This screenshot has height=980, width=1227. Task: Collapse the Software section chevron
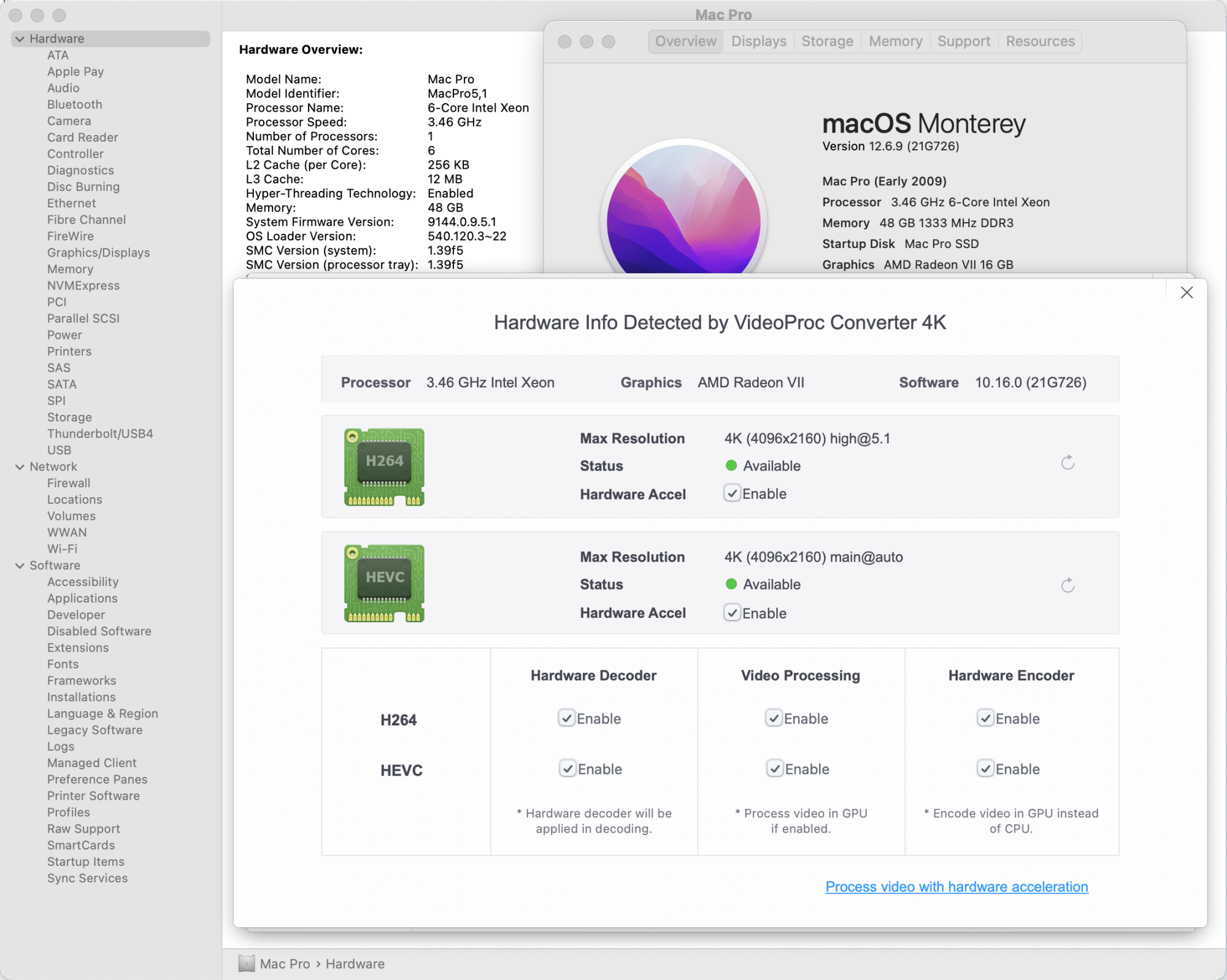pyautogui.click(x=20, y=566)
